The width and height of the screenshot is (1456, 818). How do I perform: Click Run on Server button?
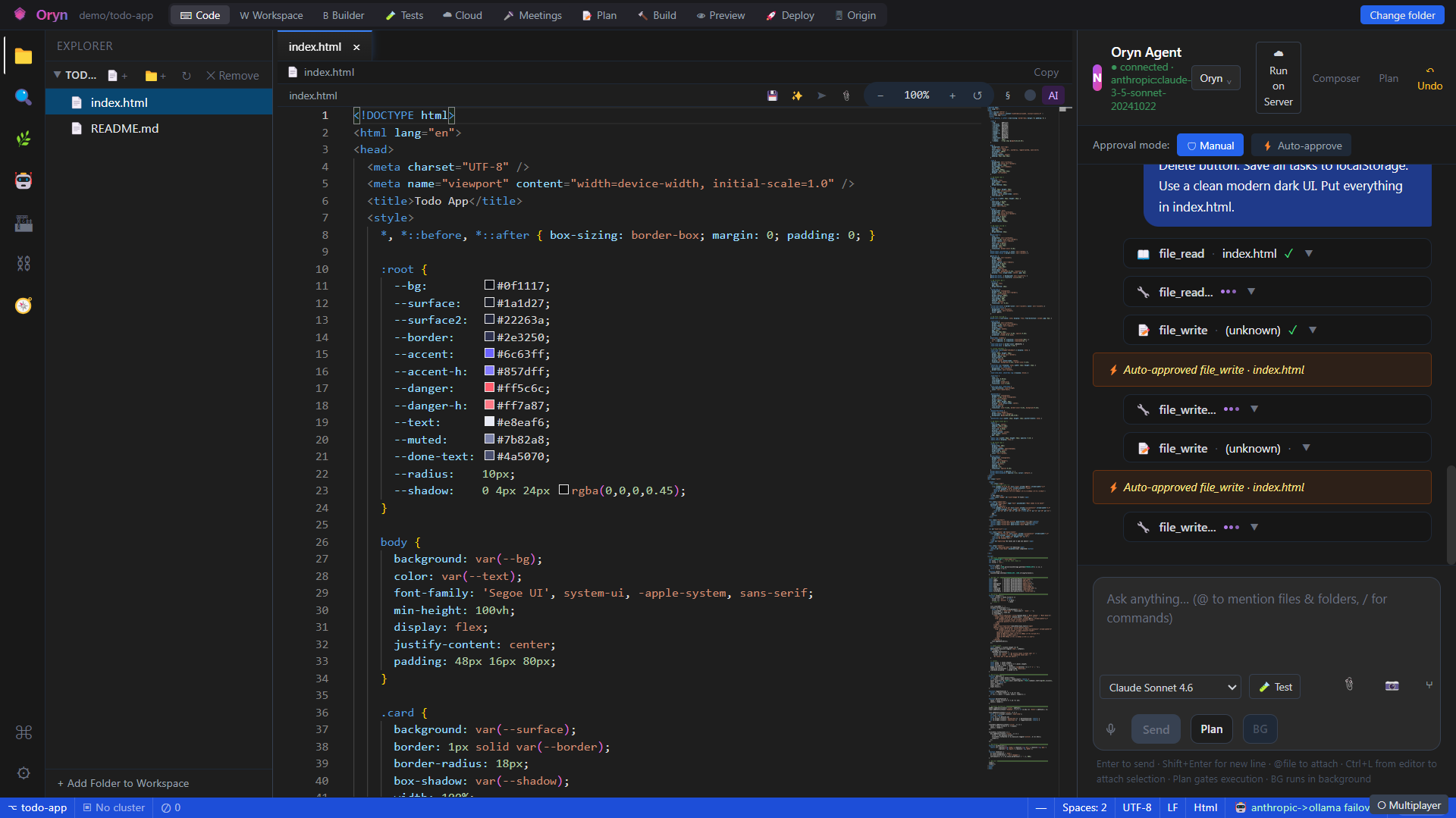tap(1278, 78)
